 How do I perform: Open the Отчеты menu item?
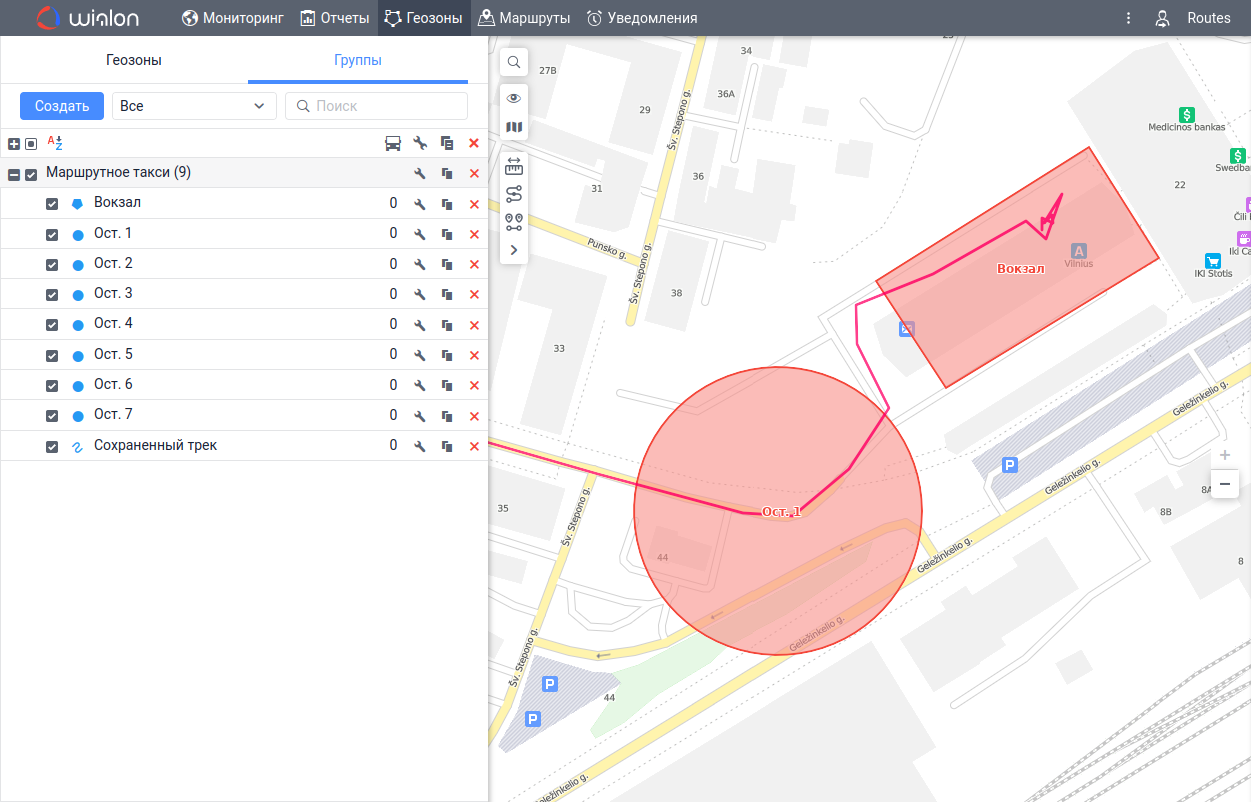[x=335, y=18]
